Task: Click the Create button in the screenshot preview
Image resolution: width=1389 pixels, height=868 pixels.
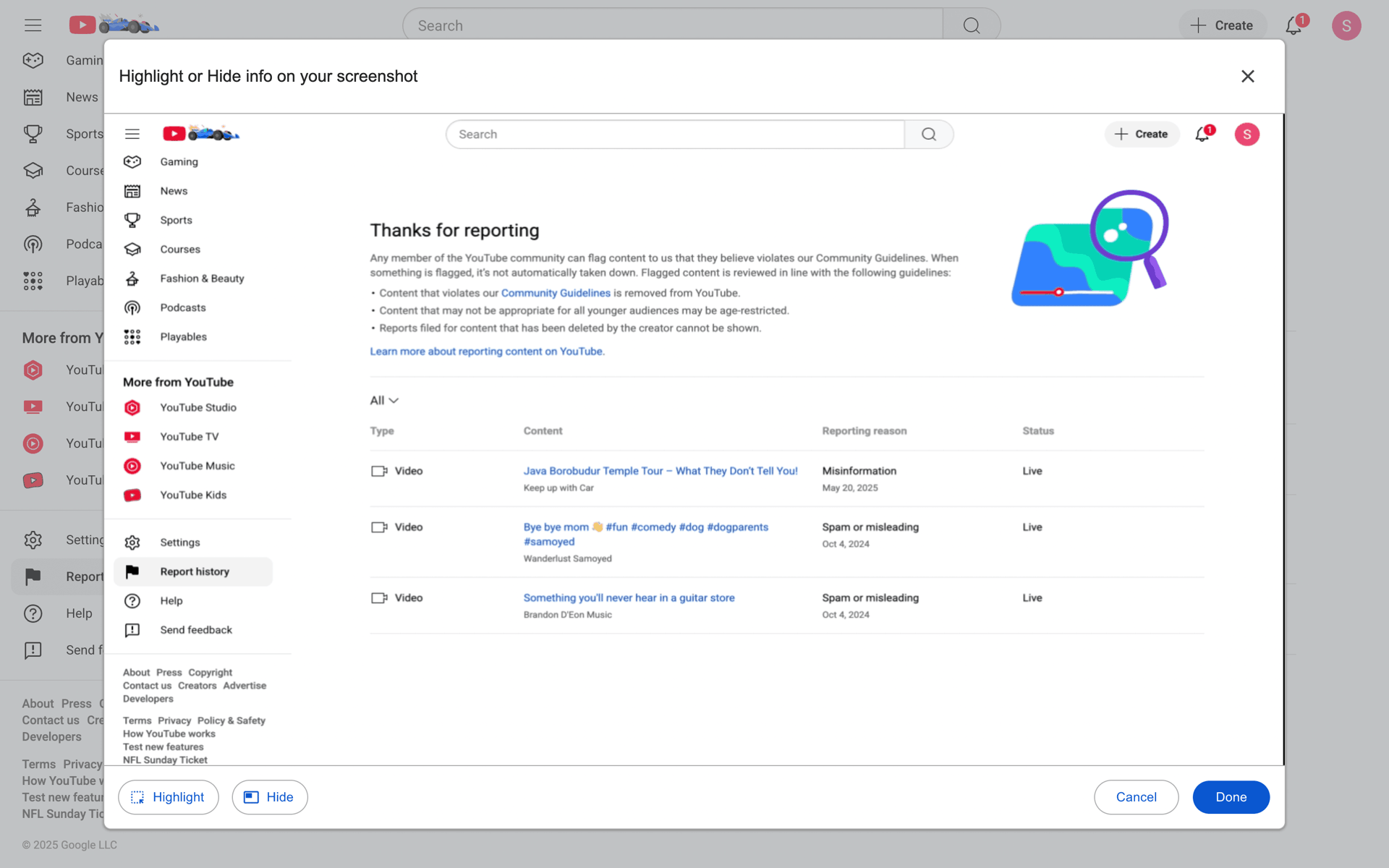Action: pyautogui.click(x=1142, y=135)
